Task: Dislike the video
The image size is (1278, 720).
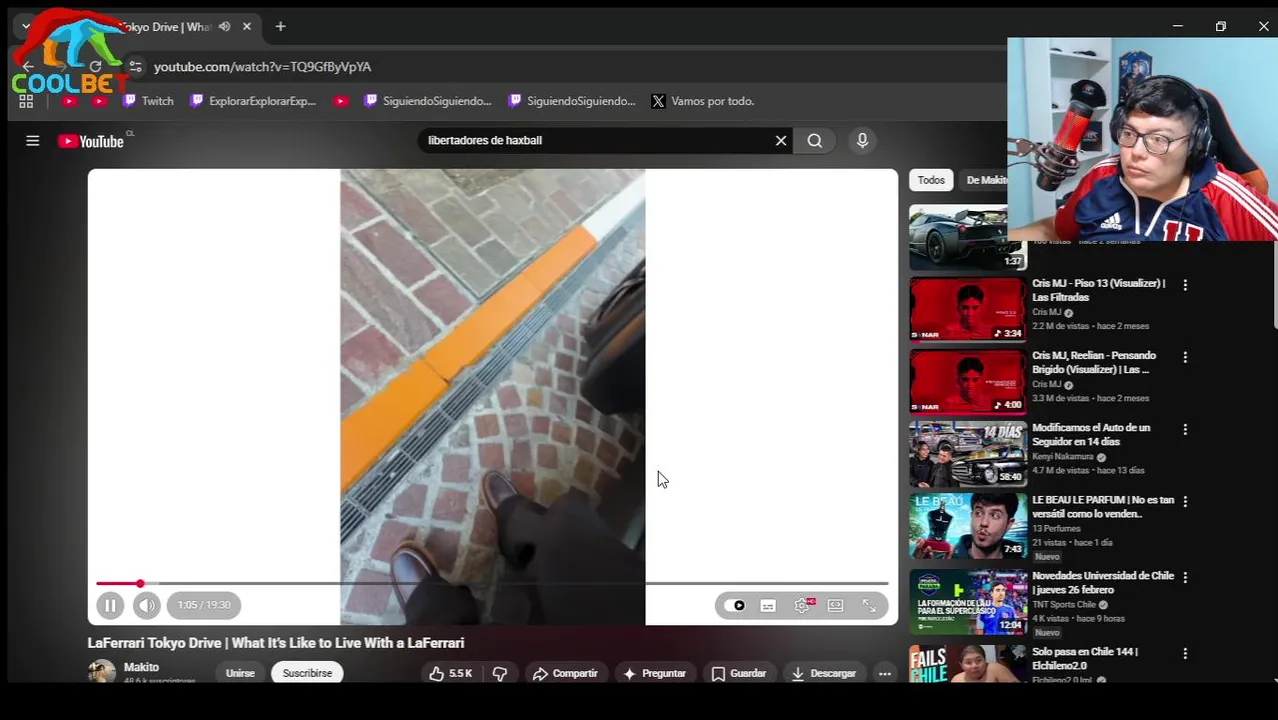Action: point(500,673)
